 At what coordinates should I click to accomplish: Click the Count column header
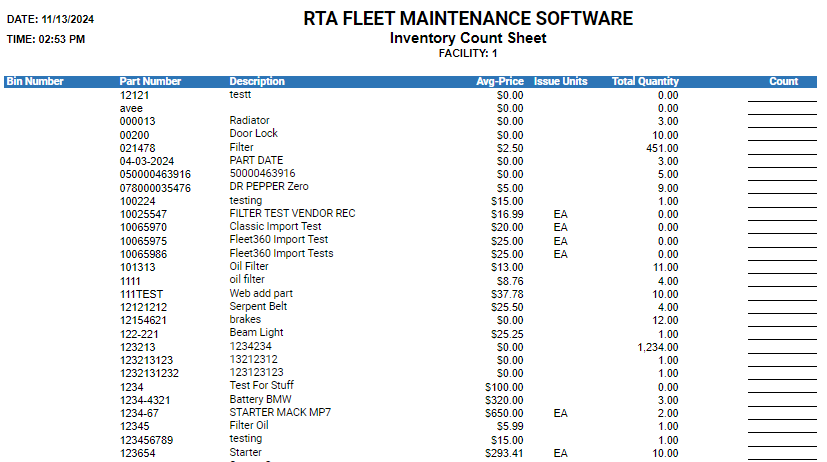(x=784, y=82)
